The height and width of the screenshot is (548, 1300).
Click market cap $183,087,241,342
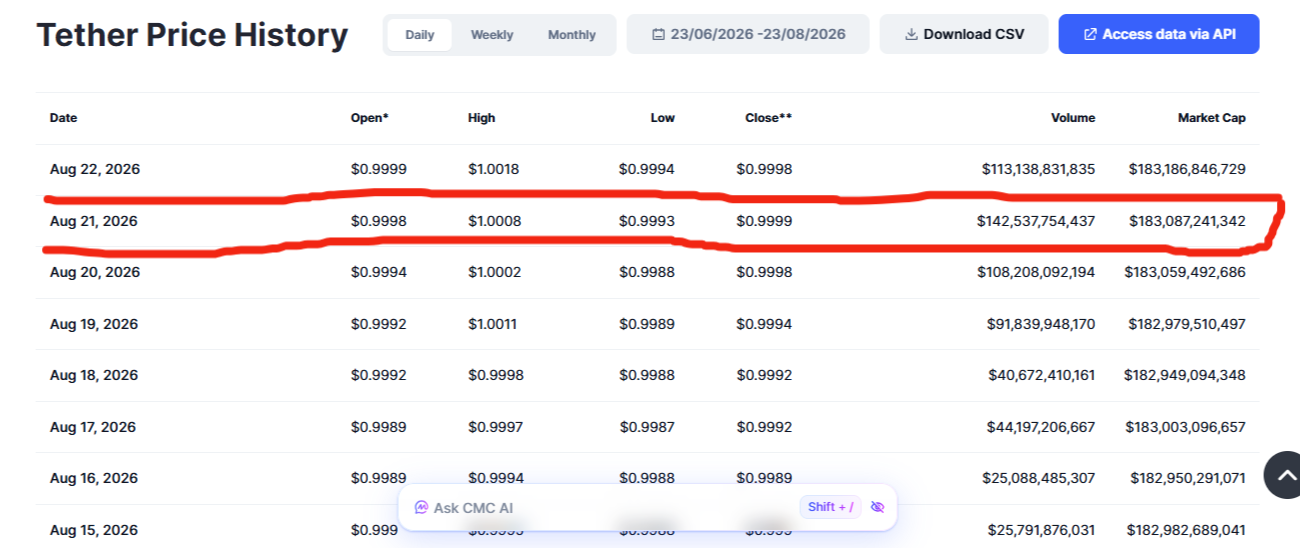(1187, 221)
